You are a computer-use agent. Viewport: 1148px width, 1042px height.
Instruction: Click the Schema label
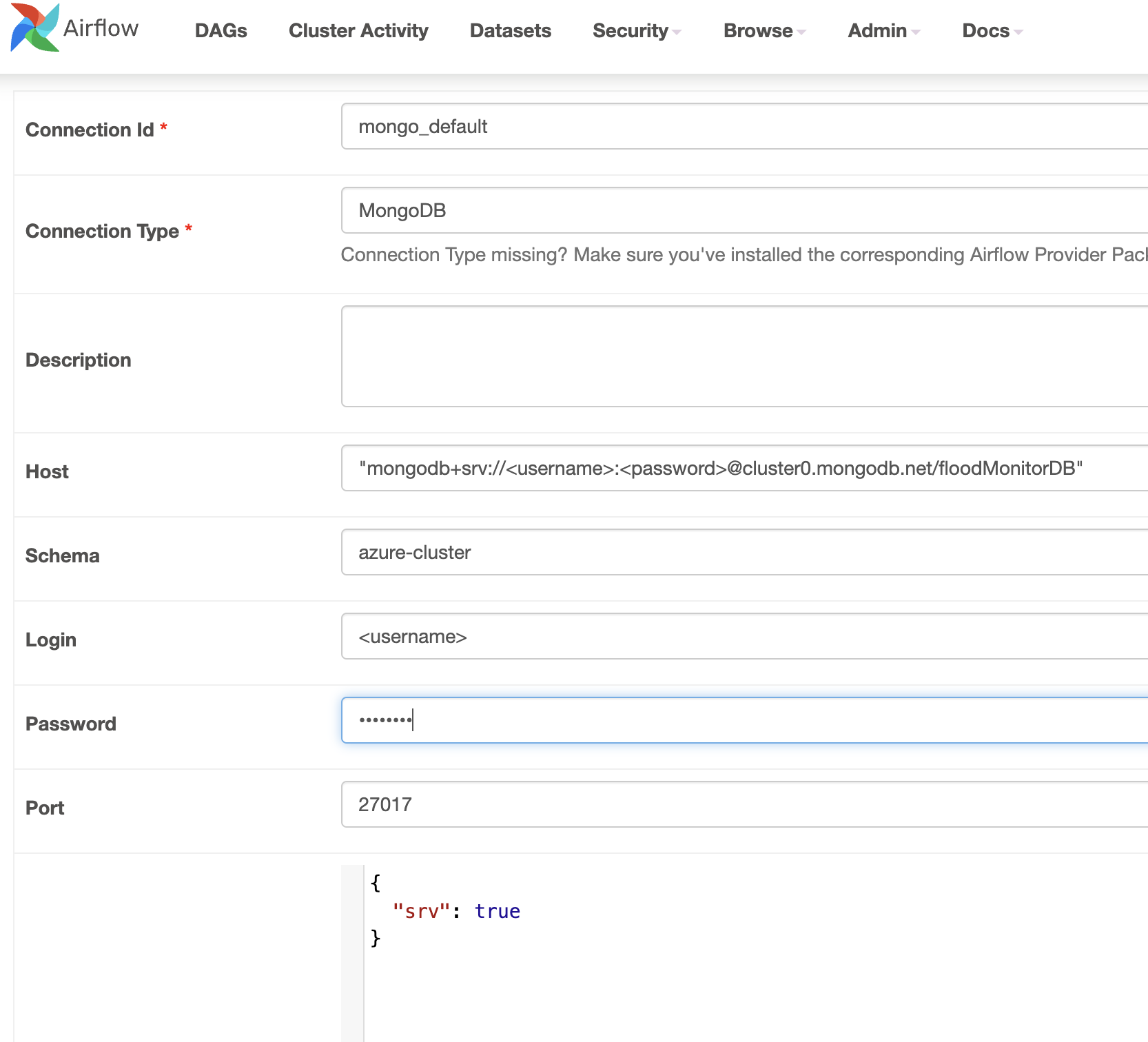point(63,555)
